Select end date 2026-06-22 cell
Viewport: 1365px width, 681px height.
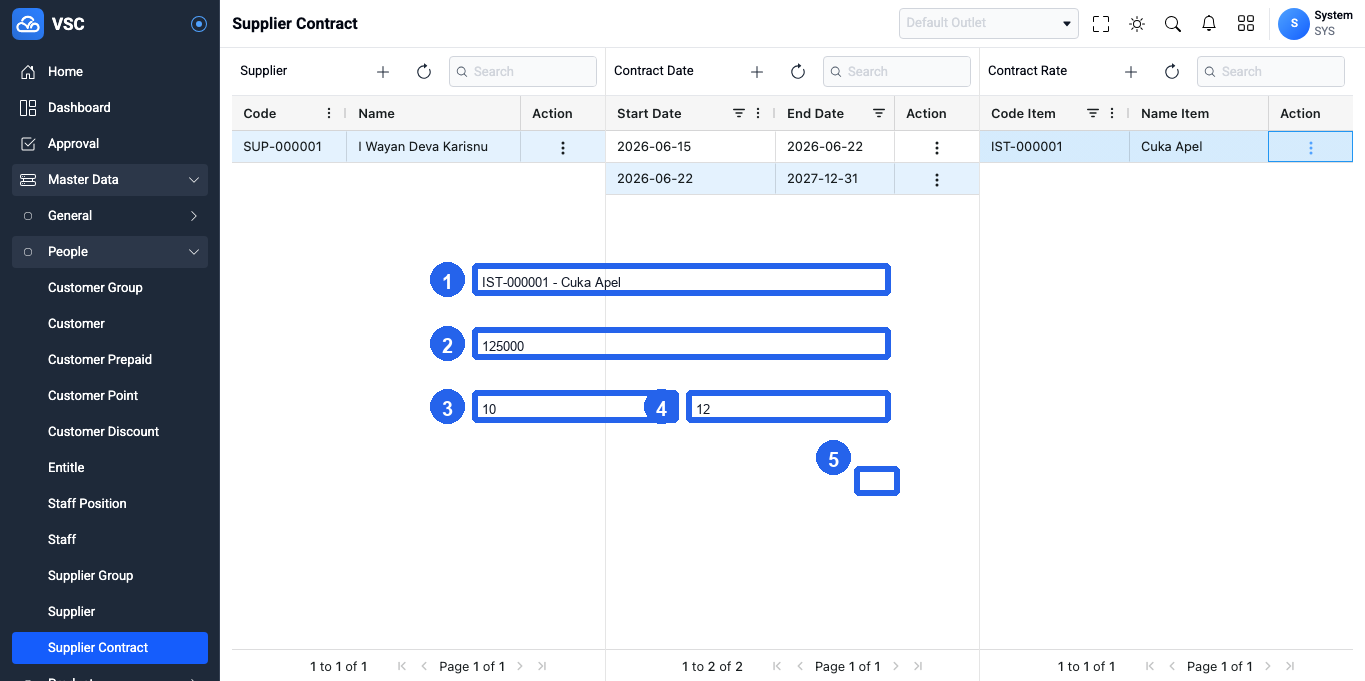pos(835,147)
